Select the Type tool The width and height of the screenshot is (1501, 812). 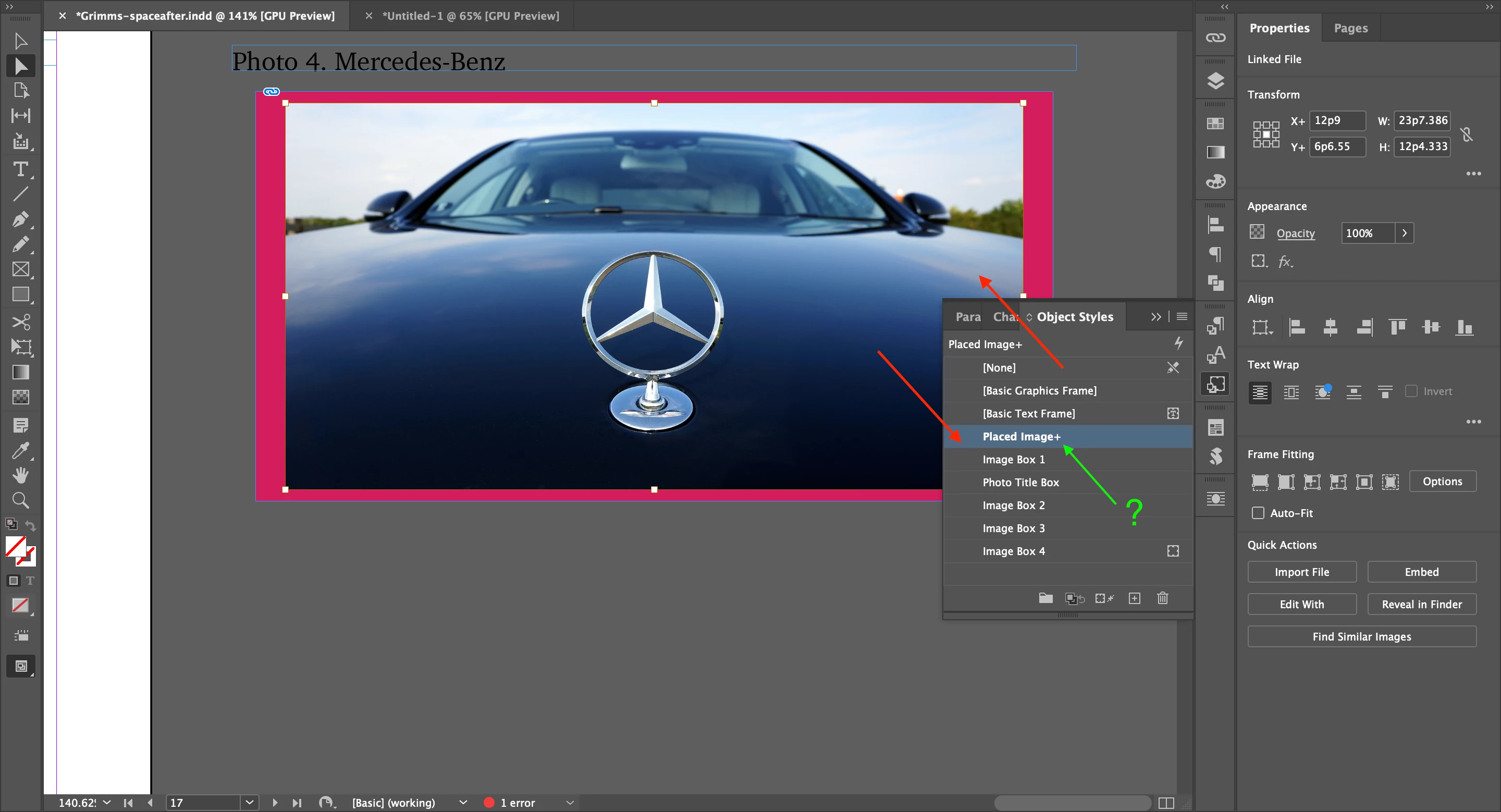(x=20, y=169)
